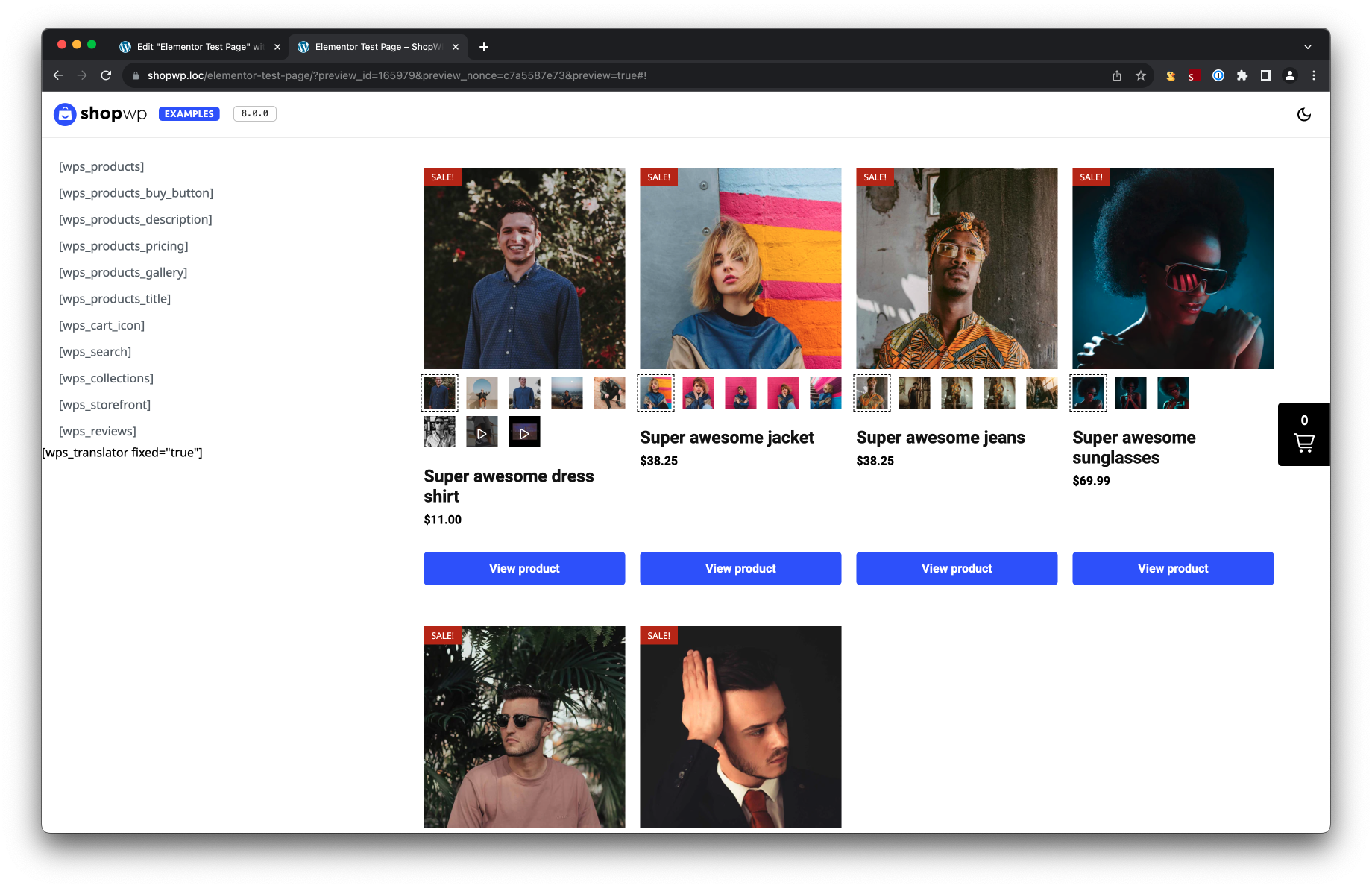Select the second jacket gallery thumbnail
The width and height of the screenshot is (1372, 888).
[x=698, y=392]
